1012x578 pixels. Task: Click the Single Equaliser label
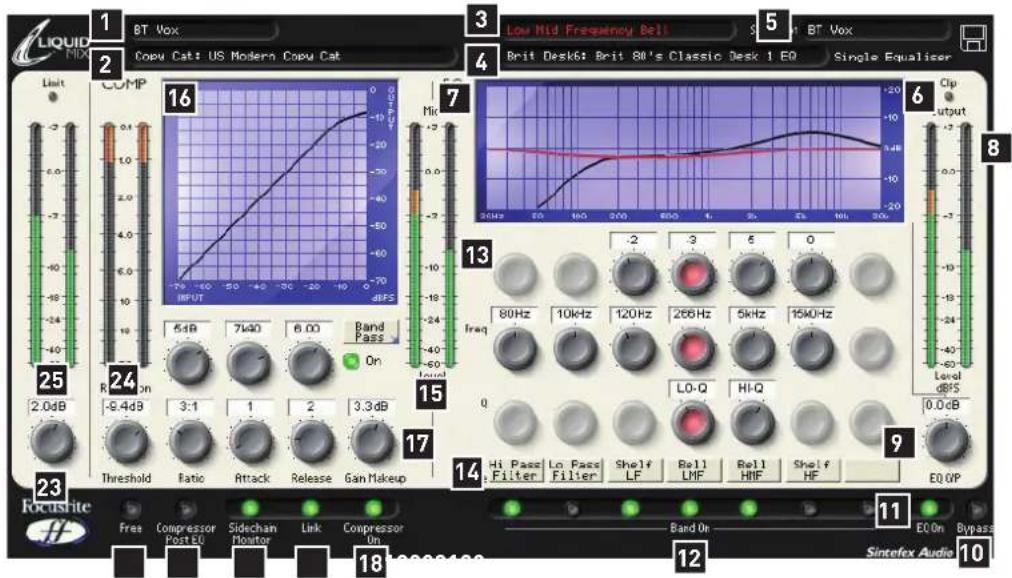tap(892, 57)
